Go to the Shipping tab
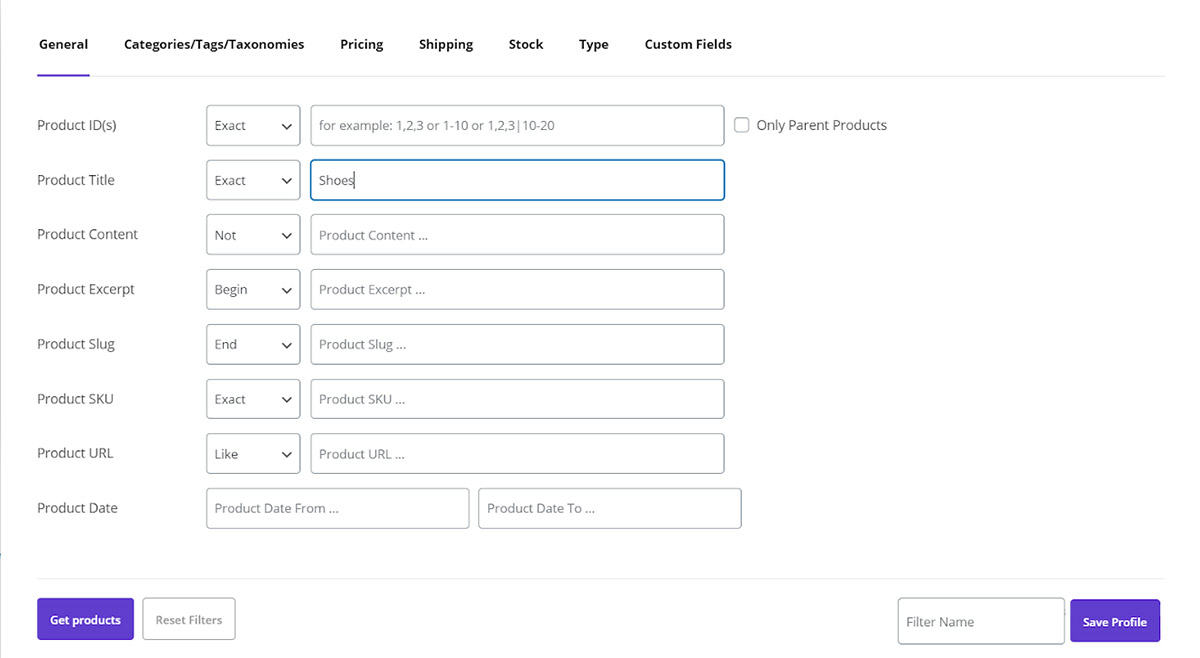This screenshot has height=658, width=1200. tap(446, 44)
